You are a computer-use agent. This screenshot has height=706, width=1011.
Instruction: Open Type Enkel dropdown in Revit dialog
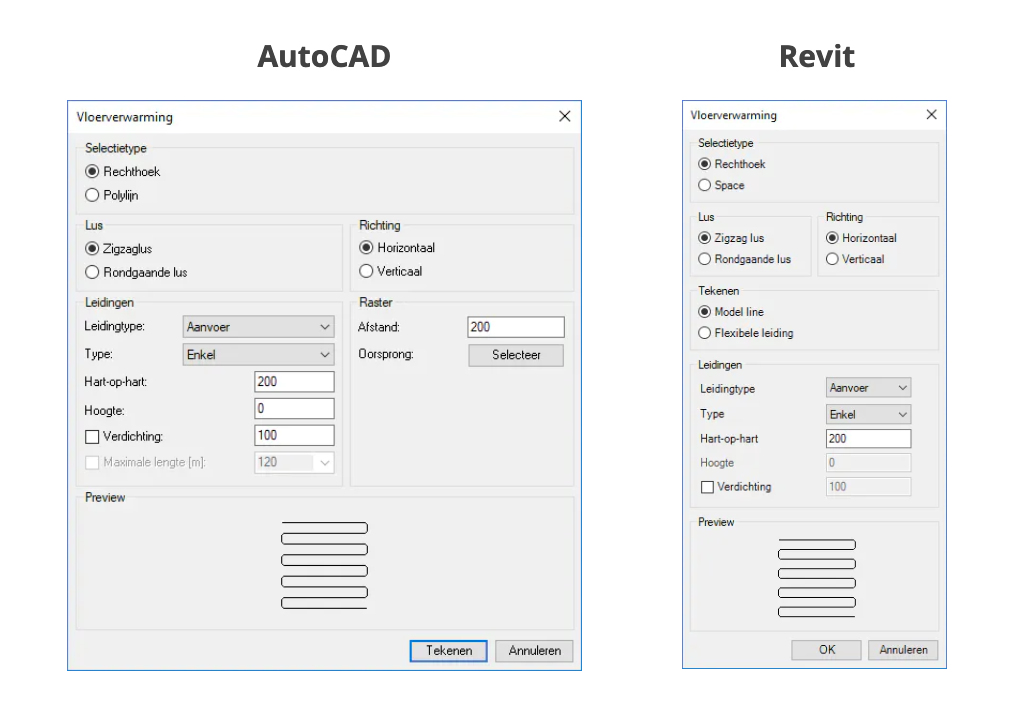tap(869, 414)
